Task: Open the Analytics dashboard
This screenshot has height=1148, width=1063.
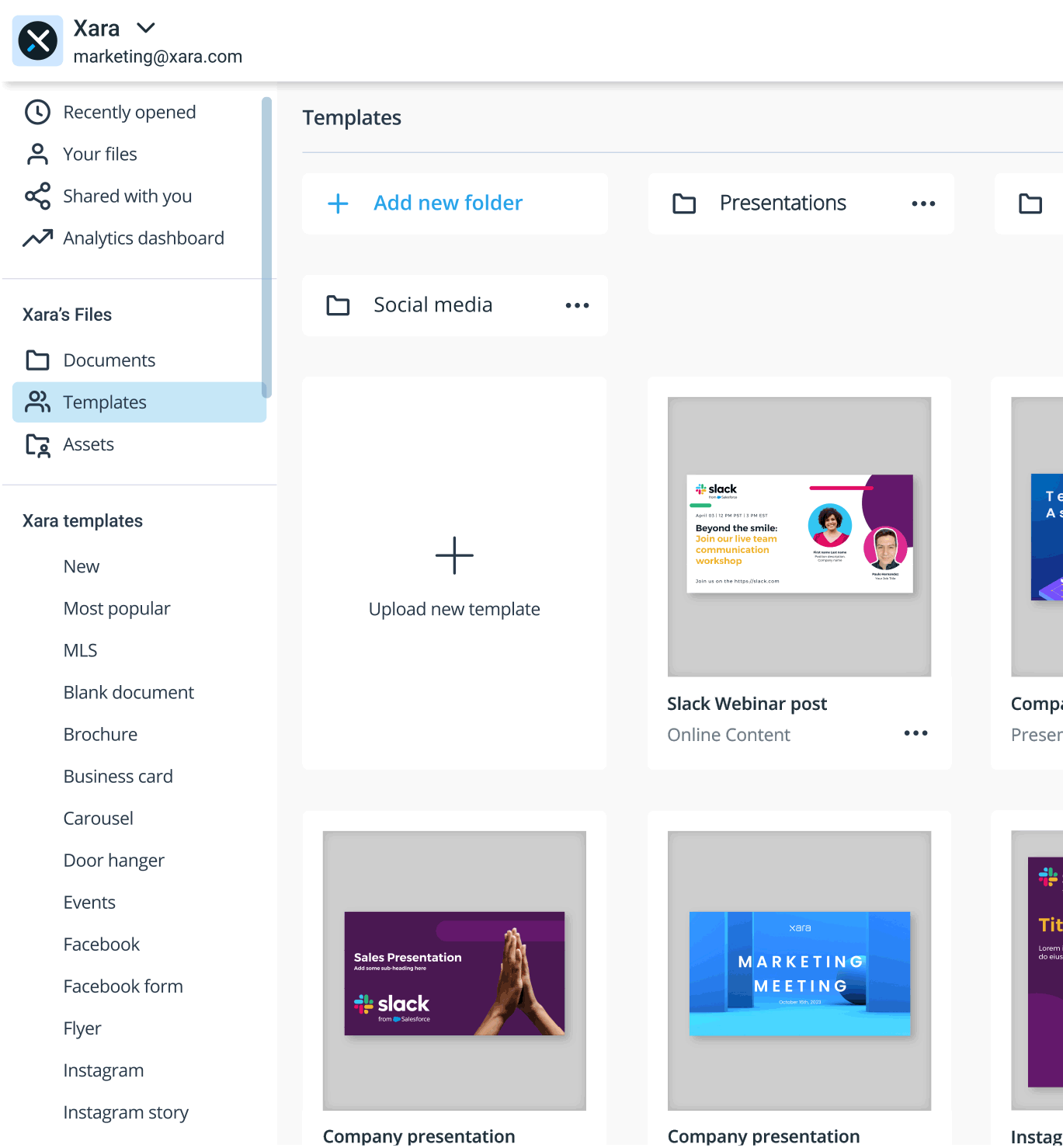Action: pos(143,238)
